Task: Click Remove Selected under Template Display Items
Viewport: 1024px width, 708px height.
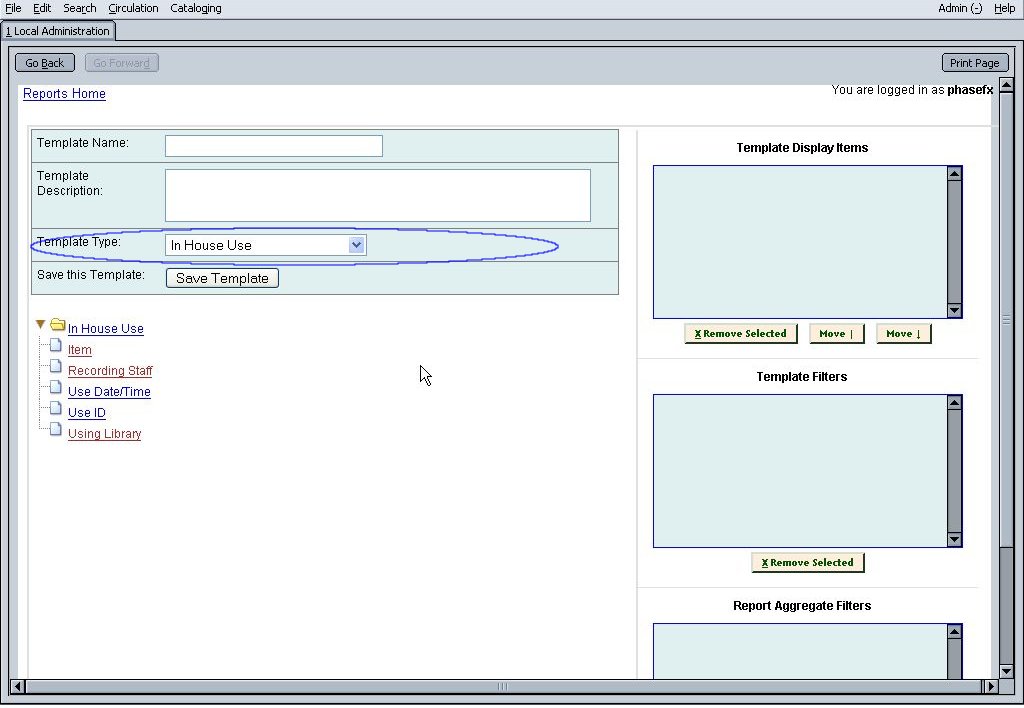Action: 741,334
